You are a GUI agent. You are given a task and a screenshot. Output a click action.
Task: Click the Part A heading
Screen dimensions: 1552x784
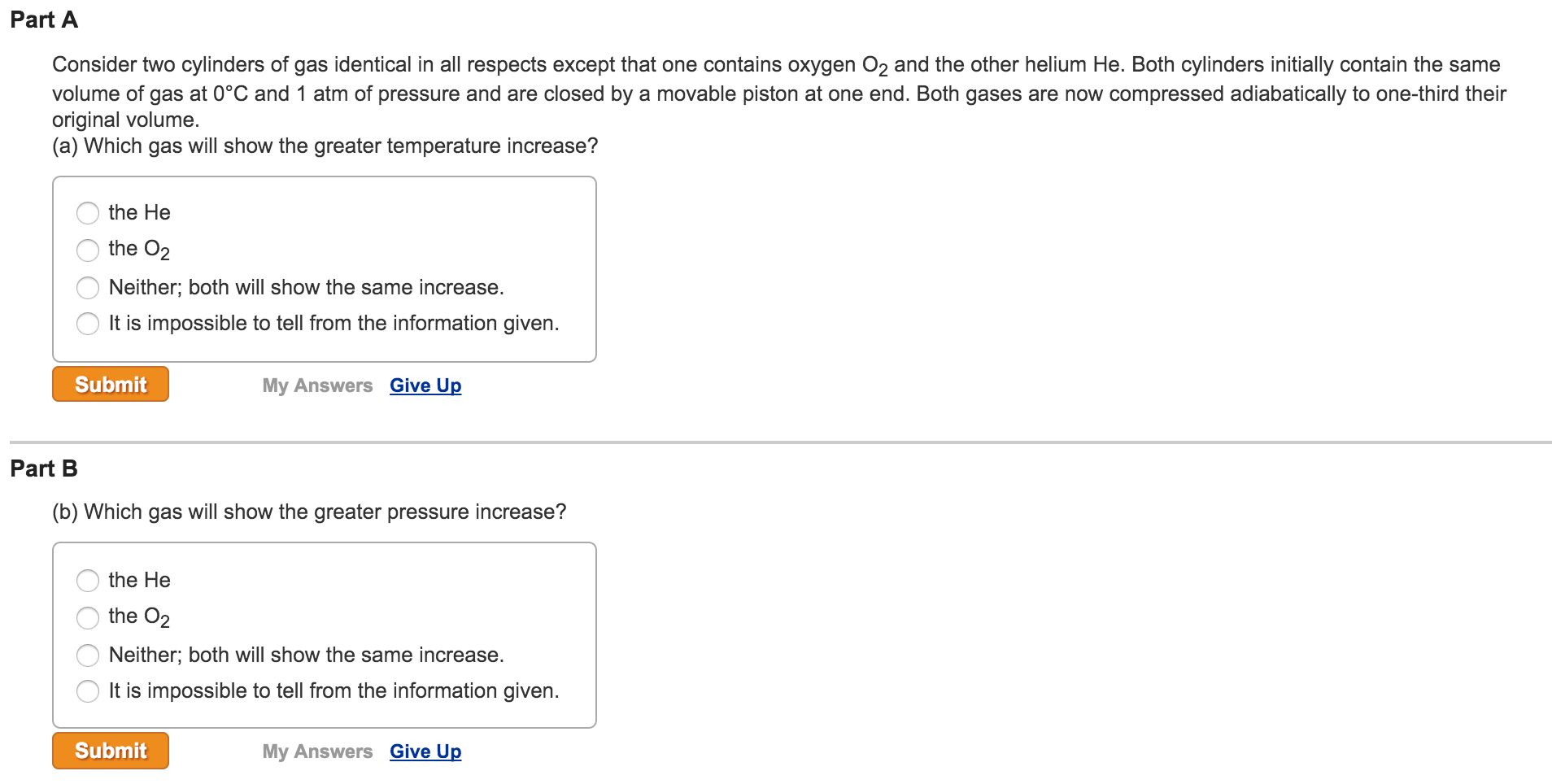tap(44, 20)
